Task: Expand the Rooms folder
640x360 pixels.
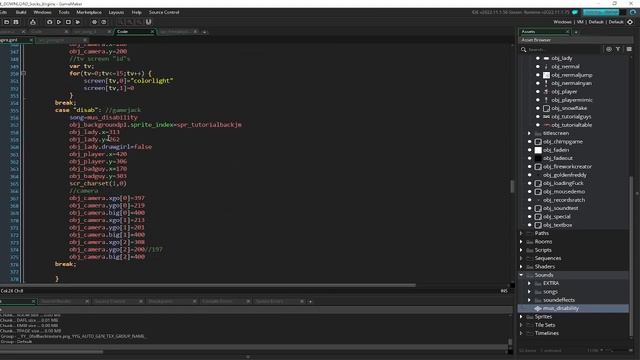Action: pos(521,242)
